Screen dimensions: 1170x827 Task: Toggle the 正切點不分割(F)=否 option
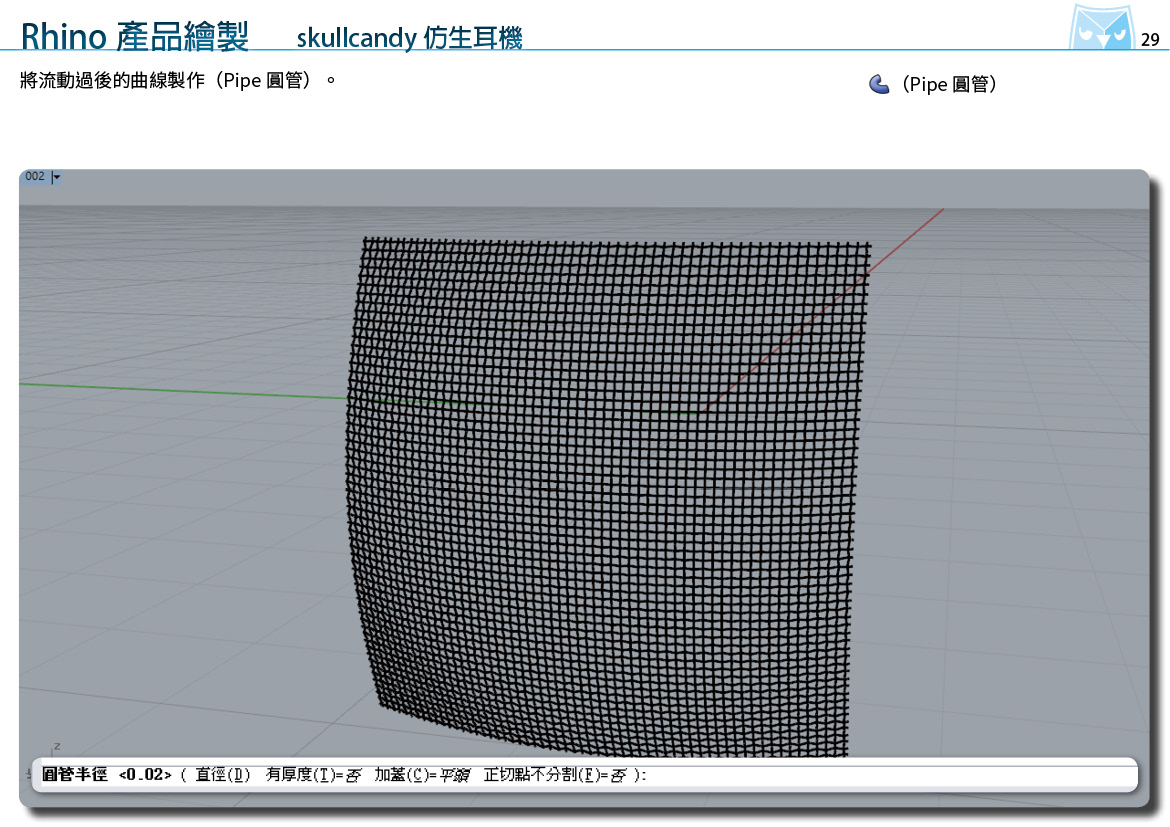pyautogui.click(x=555, y=775)
